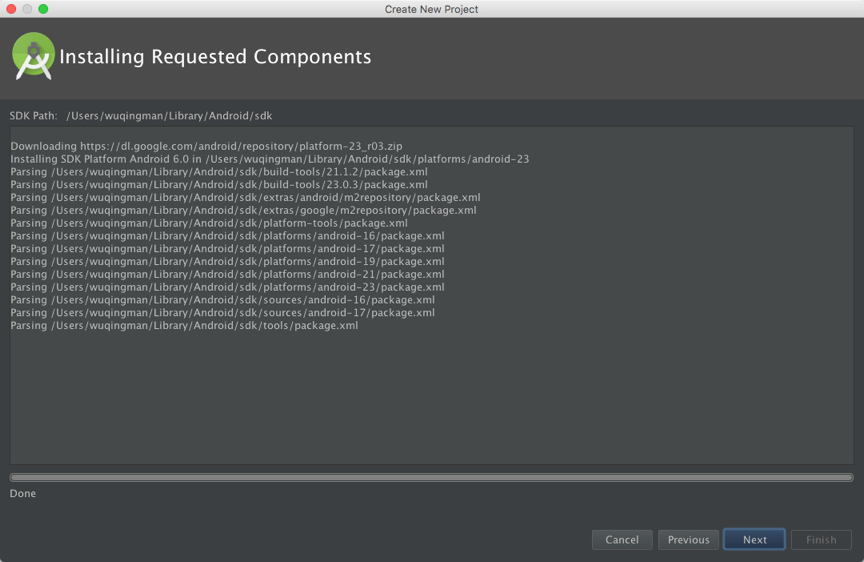Click the Android Studio logo icon
Viewport: 864px width, 562px height.
click(x=33, y=56)
